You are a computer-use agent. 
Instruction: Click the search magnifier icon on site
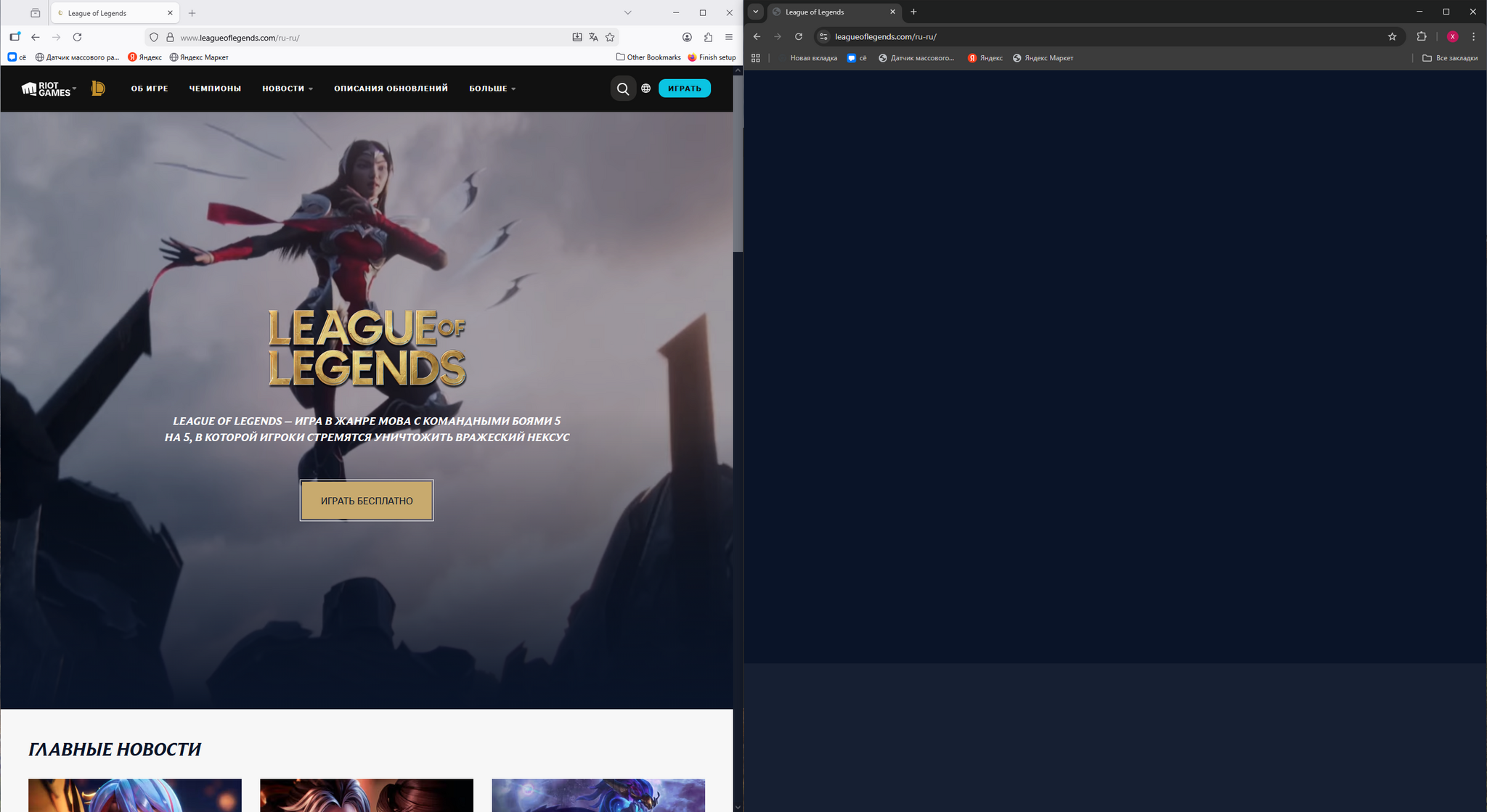pos(622,89)
